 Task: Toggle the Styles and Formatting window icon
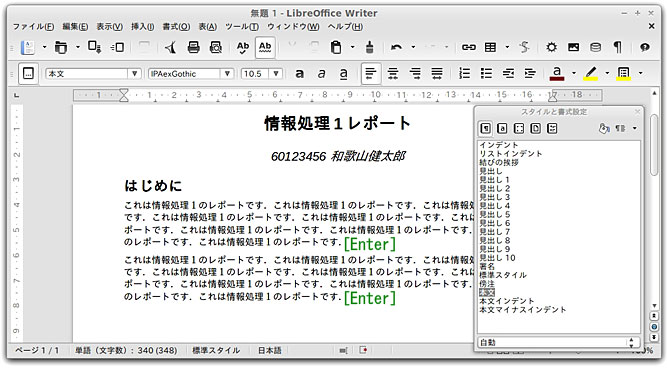coord(28,74)
